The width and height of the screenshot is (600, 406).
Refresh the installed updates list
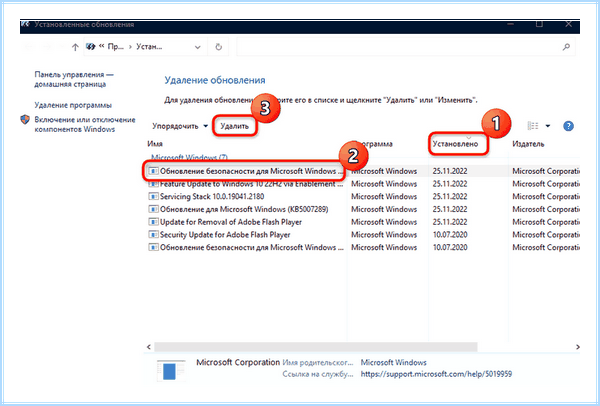(218, 47)
